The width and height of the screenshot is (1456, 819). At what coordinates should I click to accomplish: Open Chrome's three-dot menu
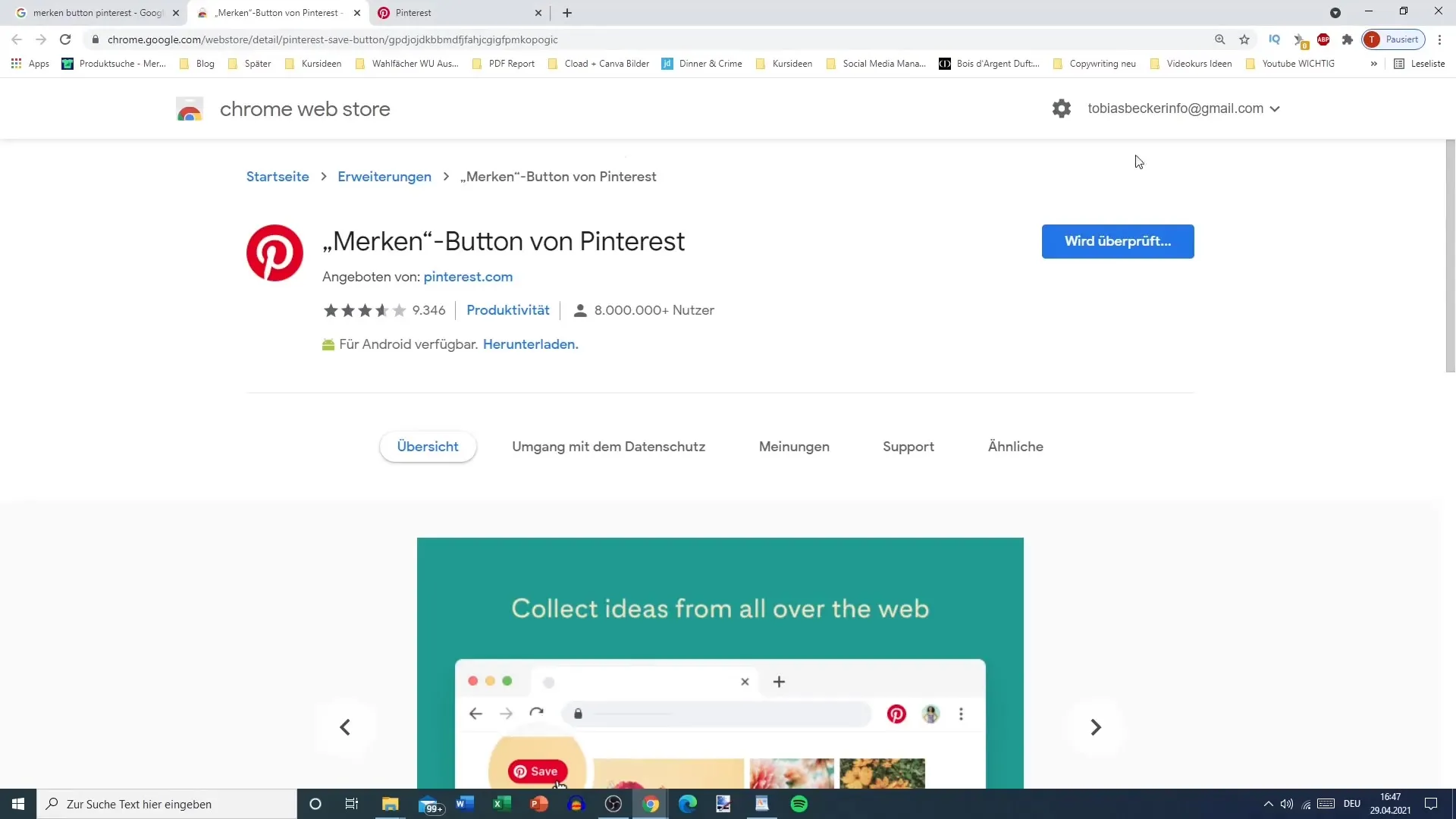tap(1440, 39)
